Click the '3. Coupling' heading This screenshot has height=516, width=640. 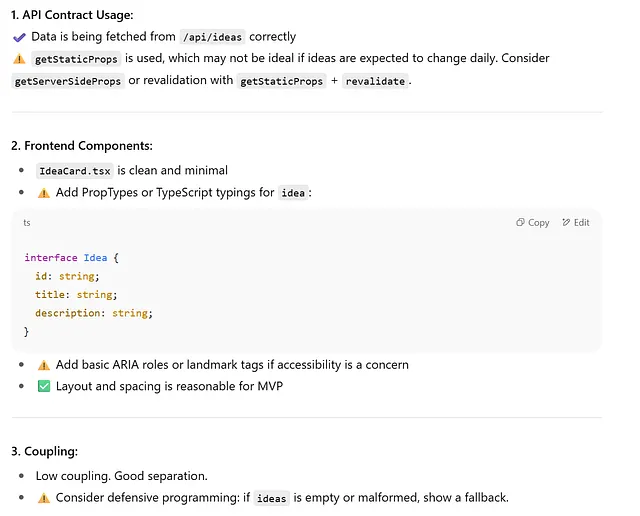[46, 451]
